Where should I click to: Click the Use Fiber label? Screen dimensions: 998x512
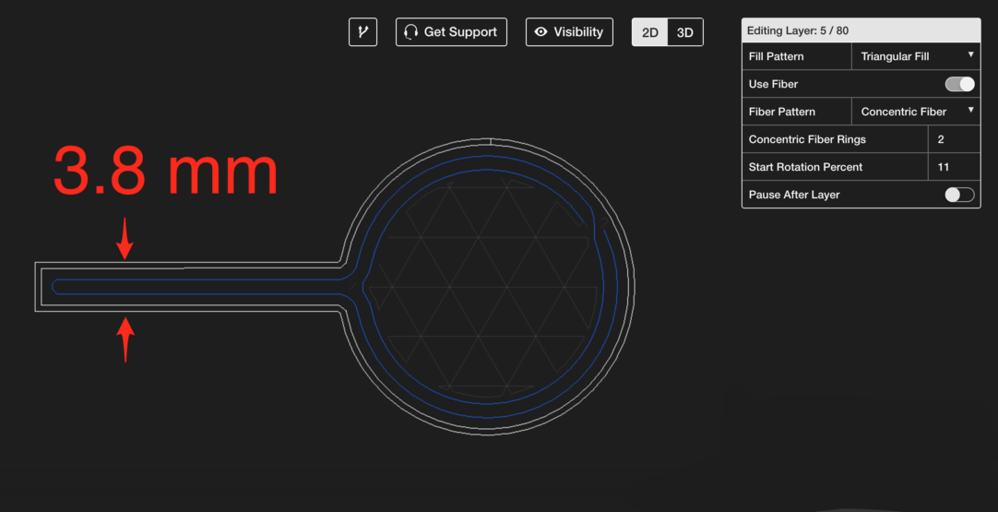click(x=773, y=84)
